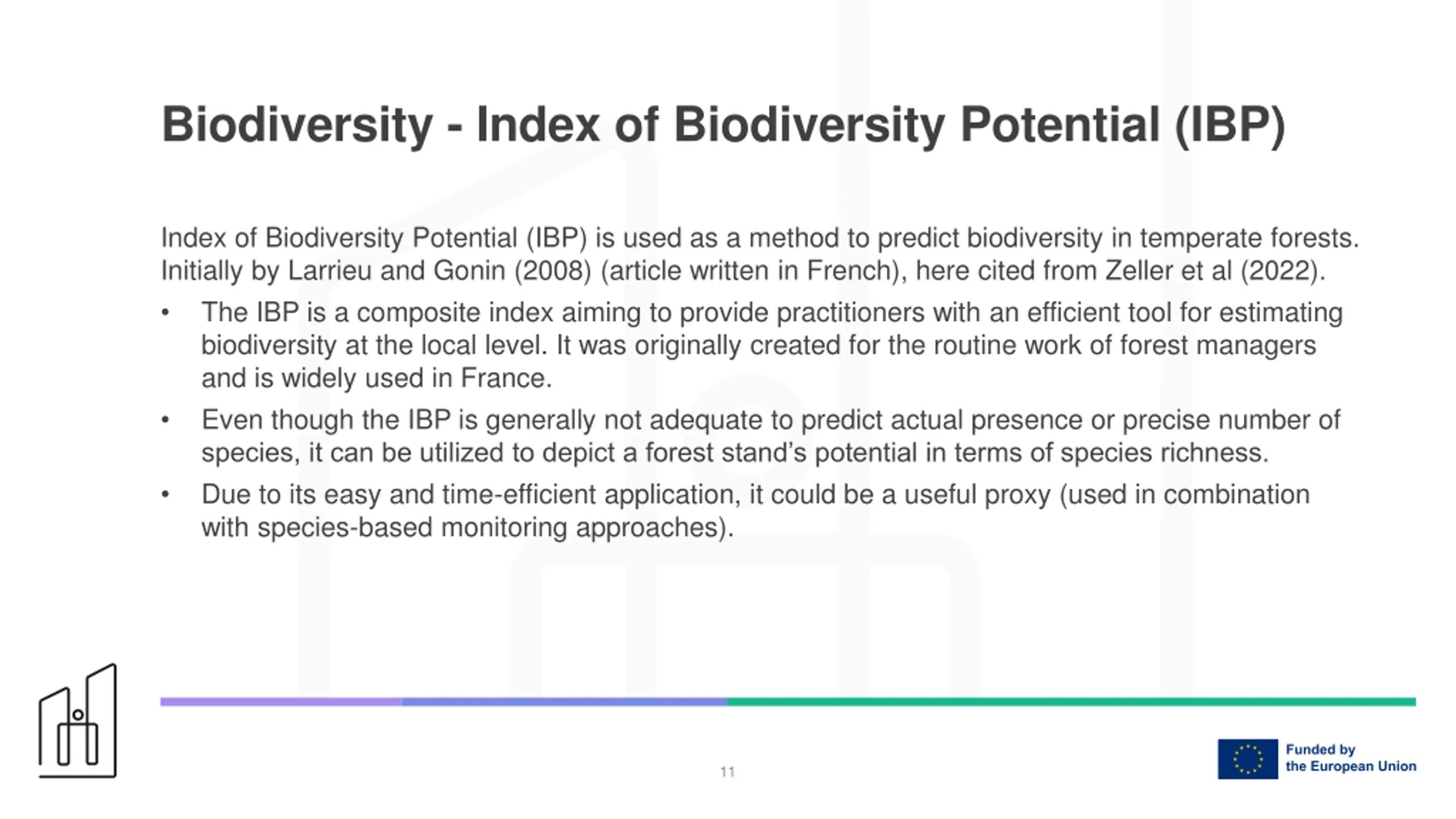This screenshot has width=1456, height=819.
Task: Click the first bullet point marker
Action: (166, 313)
